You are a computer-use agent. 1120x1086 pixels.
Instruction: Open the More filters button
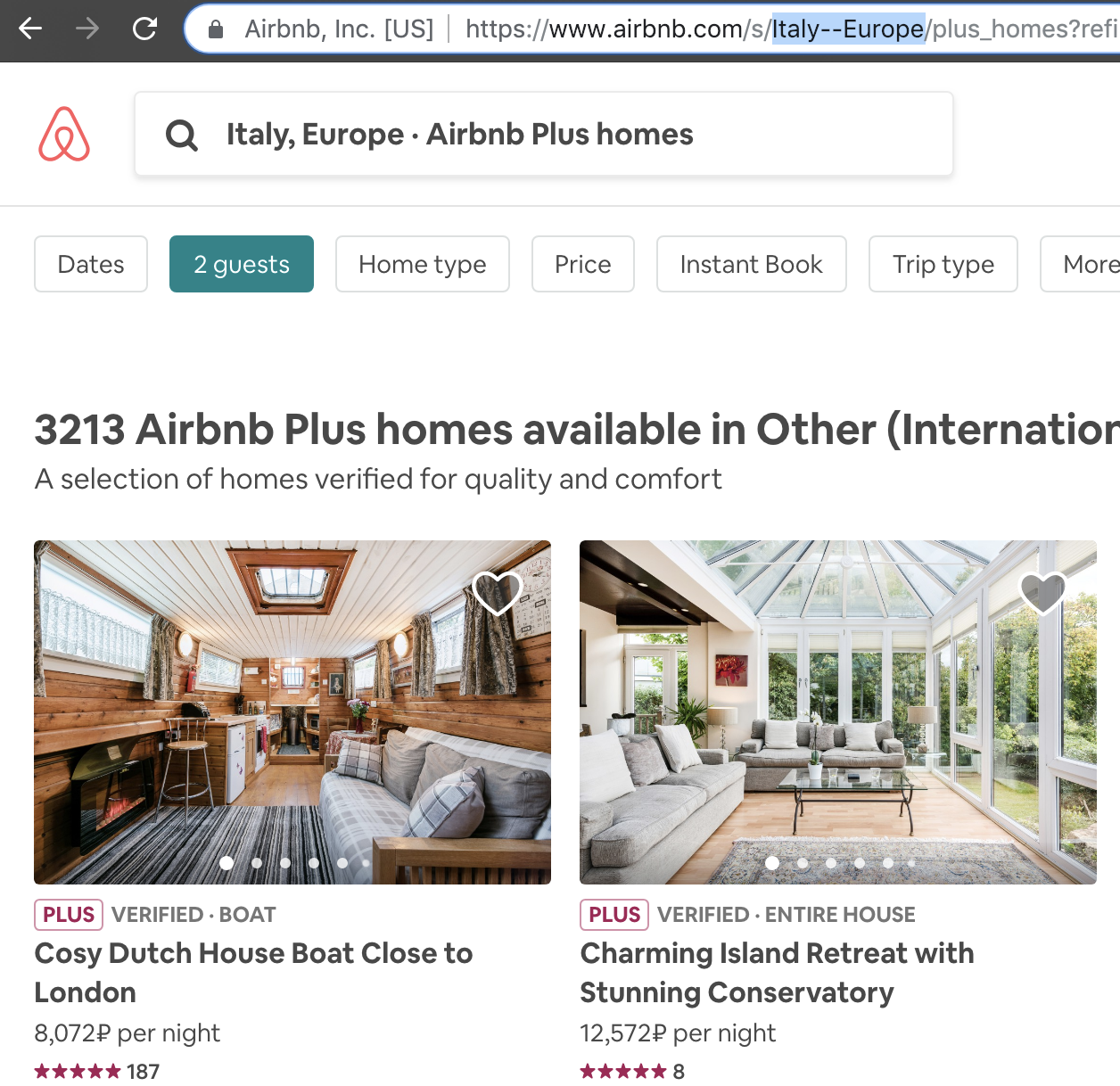[x=1081, y=264]
